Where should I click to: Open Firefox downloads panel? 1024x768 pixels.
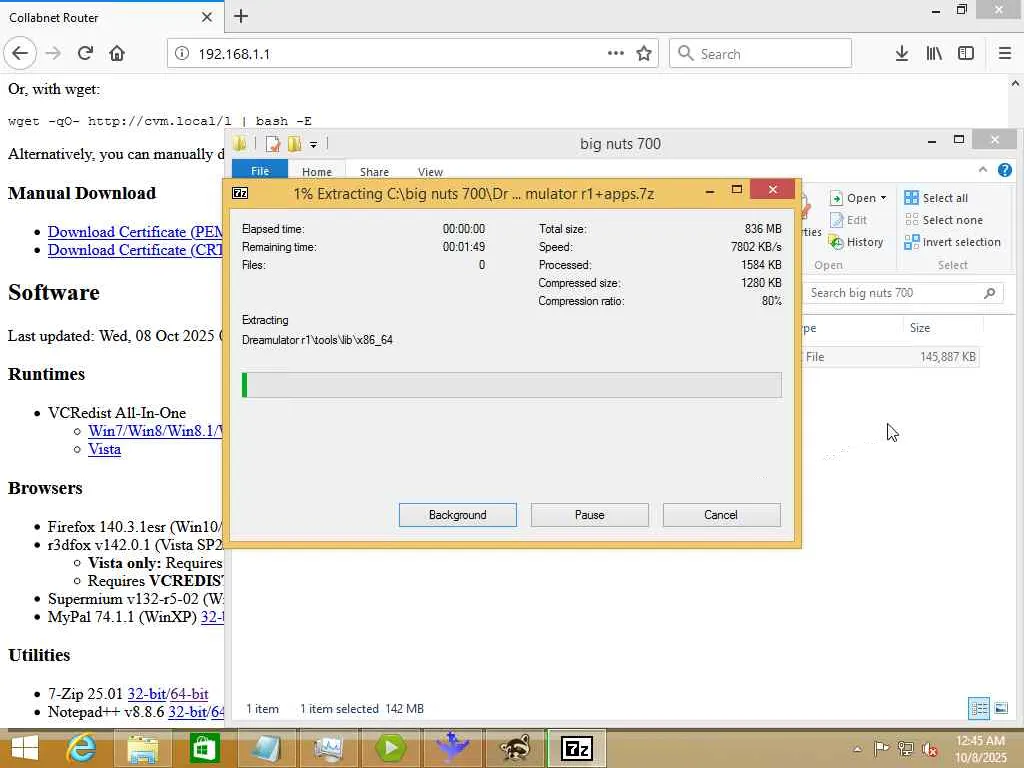(x=902, y=54)
